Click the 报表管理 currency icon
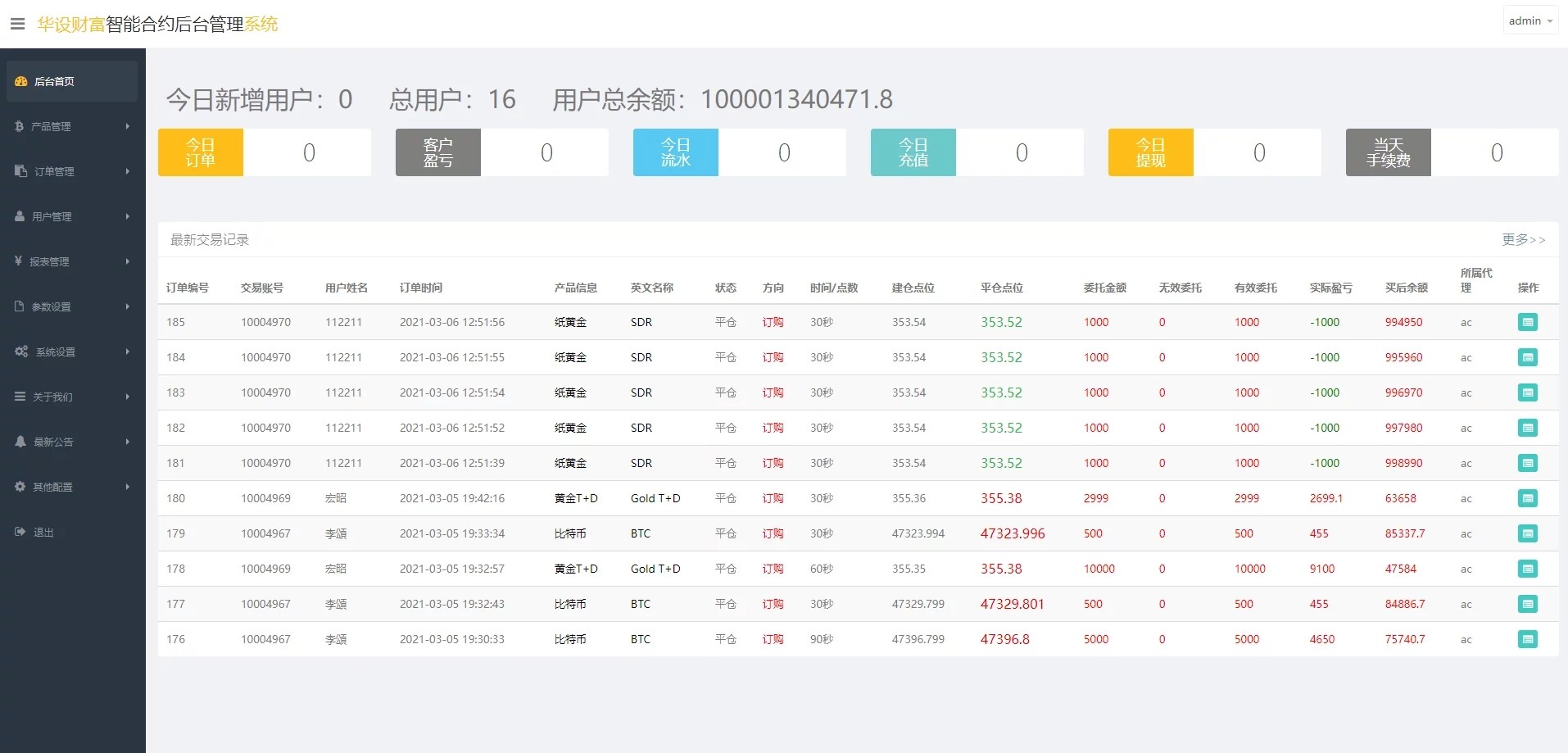The width and height of the screenshot is (1568, 753). click(19, 261)
